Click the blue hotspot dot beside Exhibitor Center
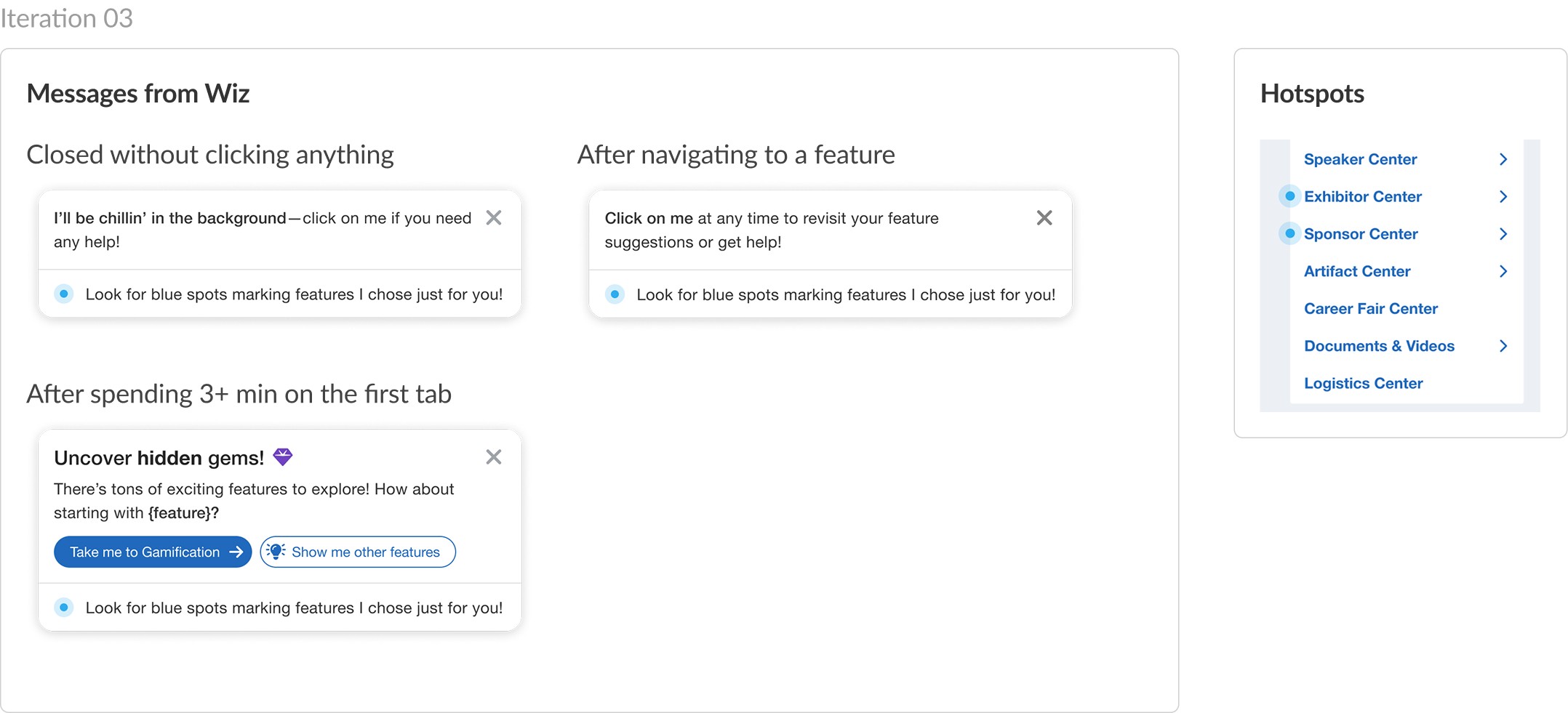This screenshot has height=713, width=1568. click(1289, 196)
